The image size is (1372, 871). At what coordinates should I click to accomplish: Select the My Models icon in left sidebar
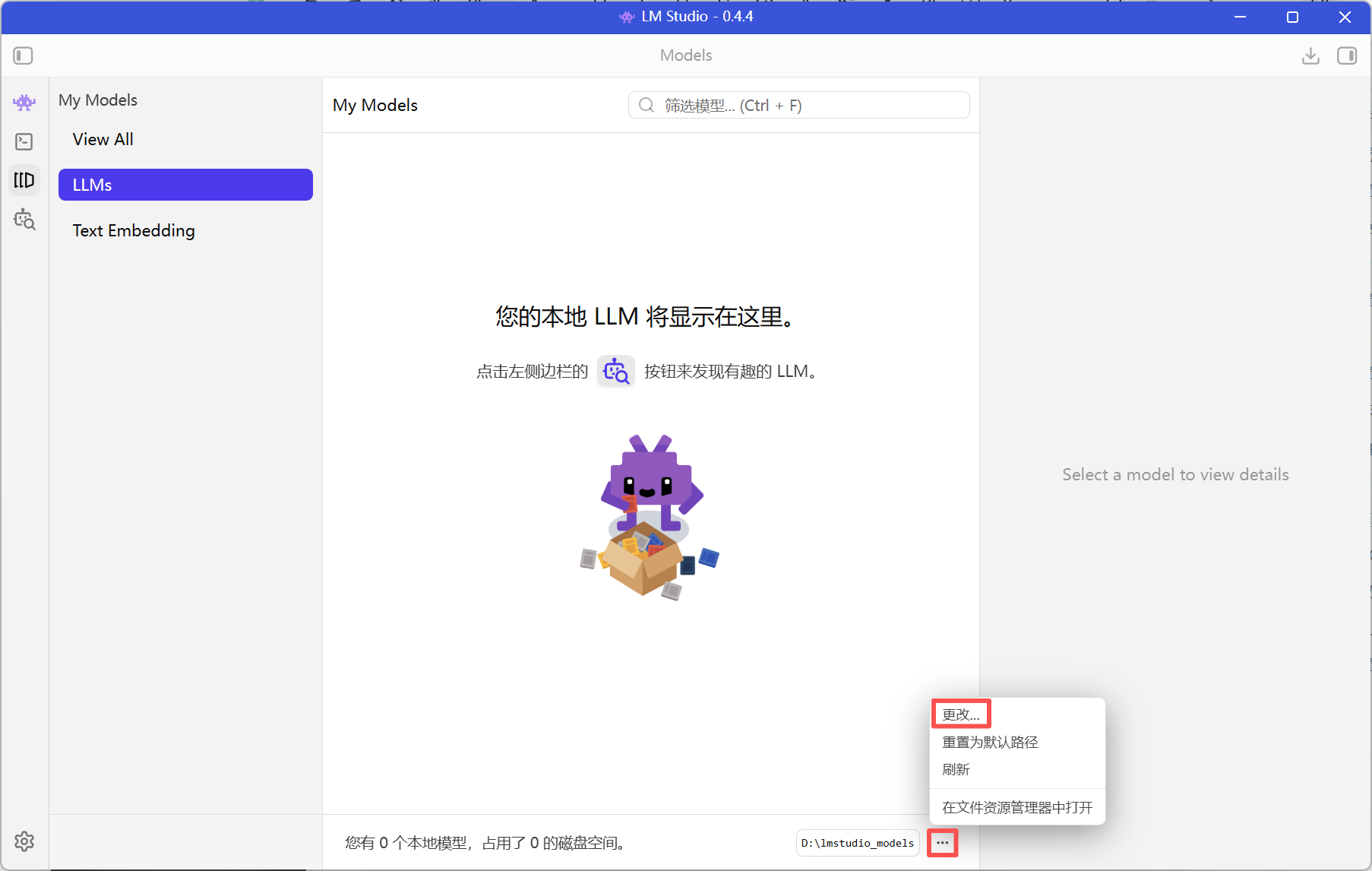click(x=24, y=180)
